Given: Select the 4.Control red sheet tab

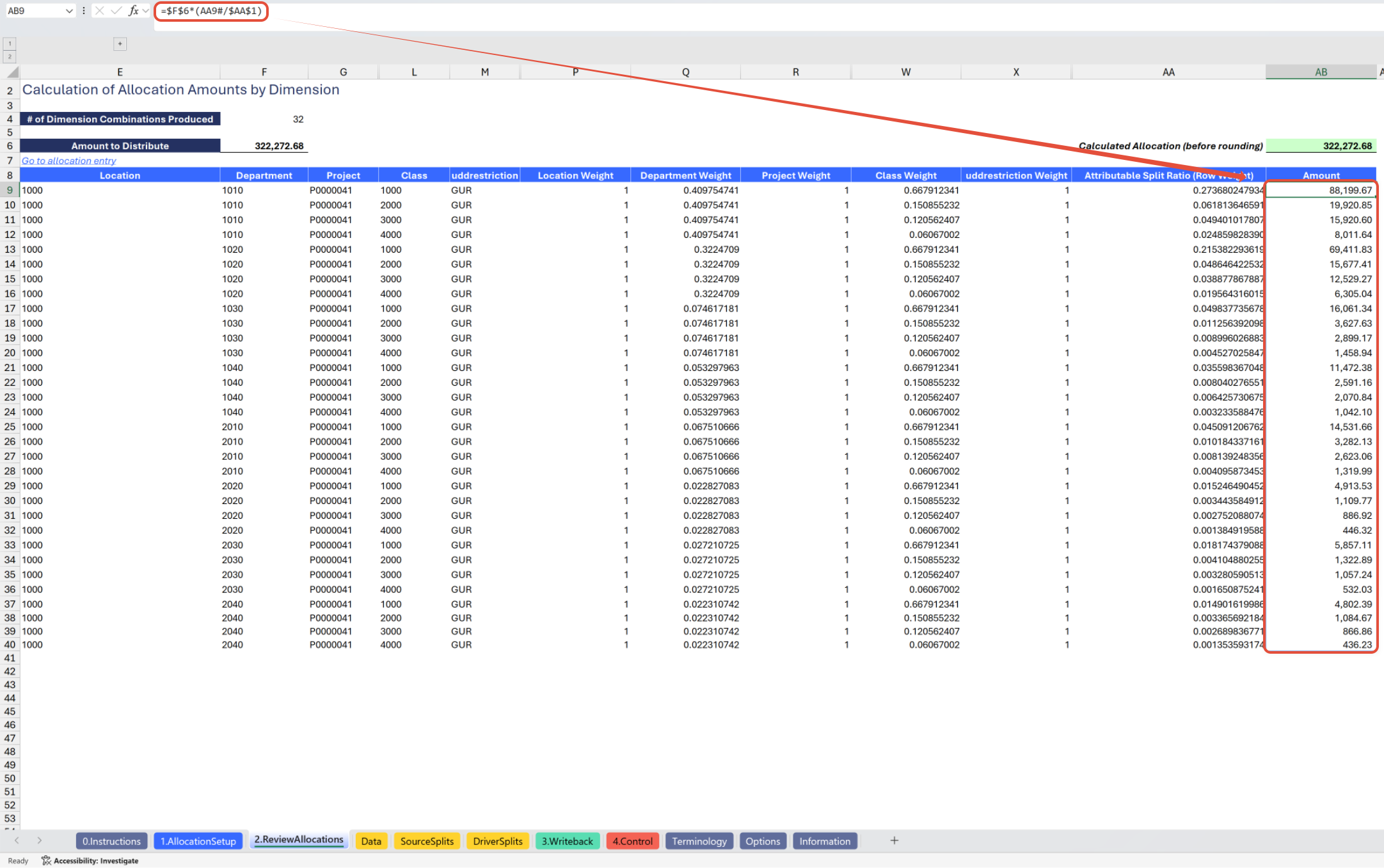Looking at the screenshot, I should point(632,841).
